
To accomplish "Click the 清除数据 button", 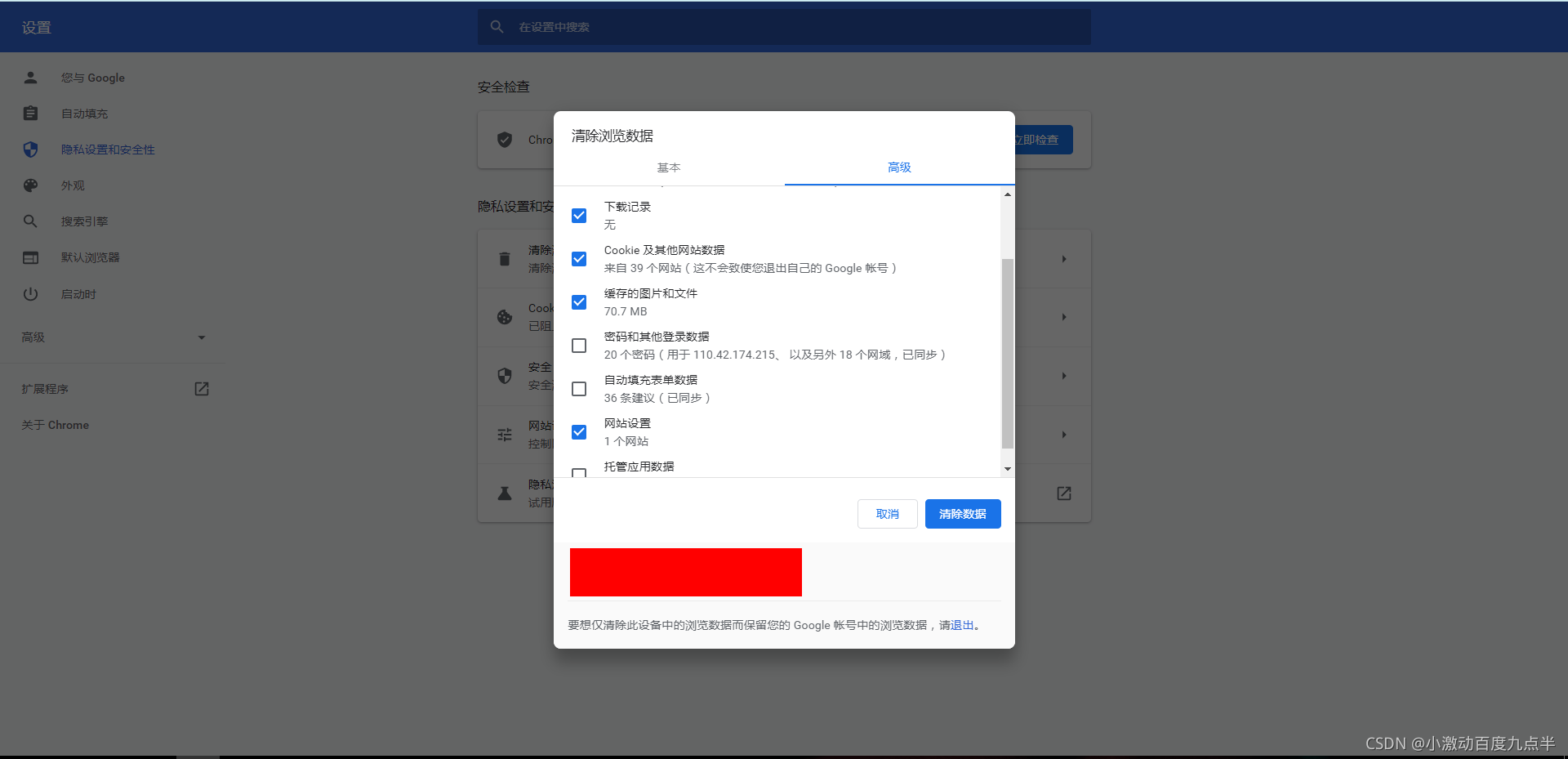I will [963, 514].
